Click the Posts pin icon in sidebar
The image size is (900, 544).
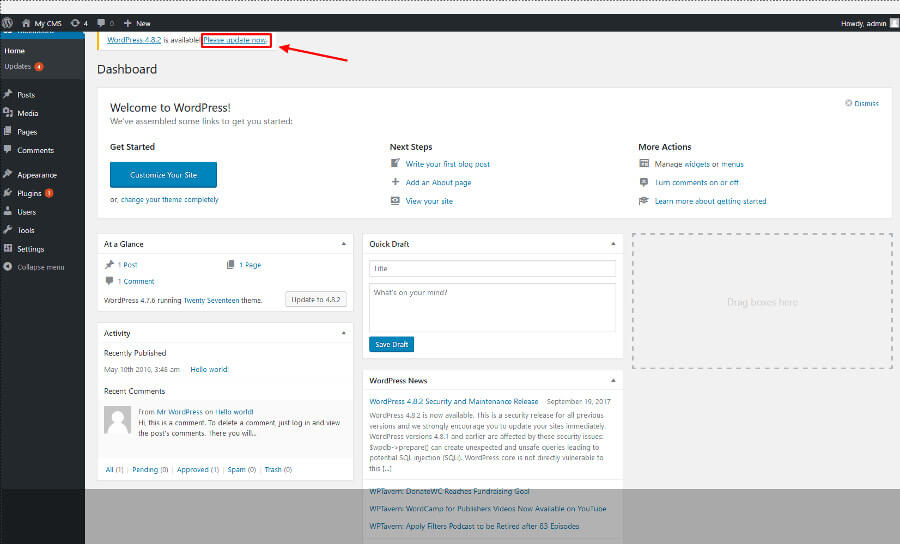[7, 94]
